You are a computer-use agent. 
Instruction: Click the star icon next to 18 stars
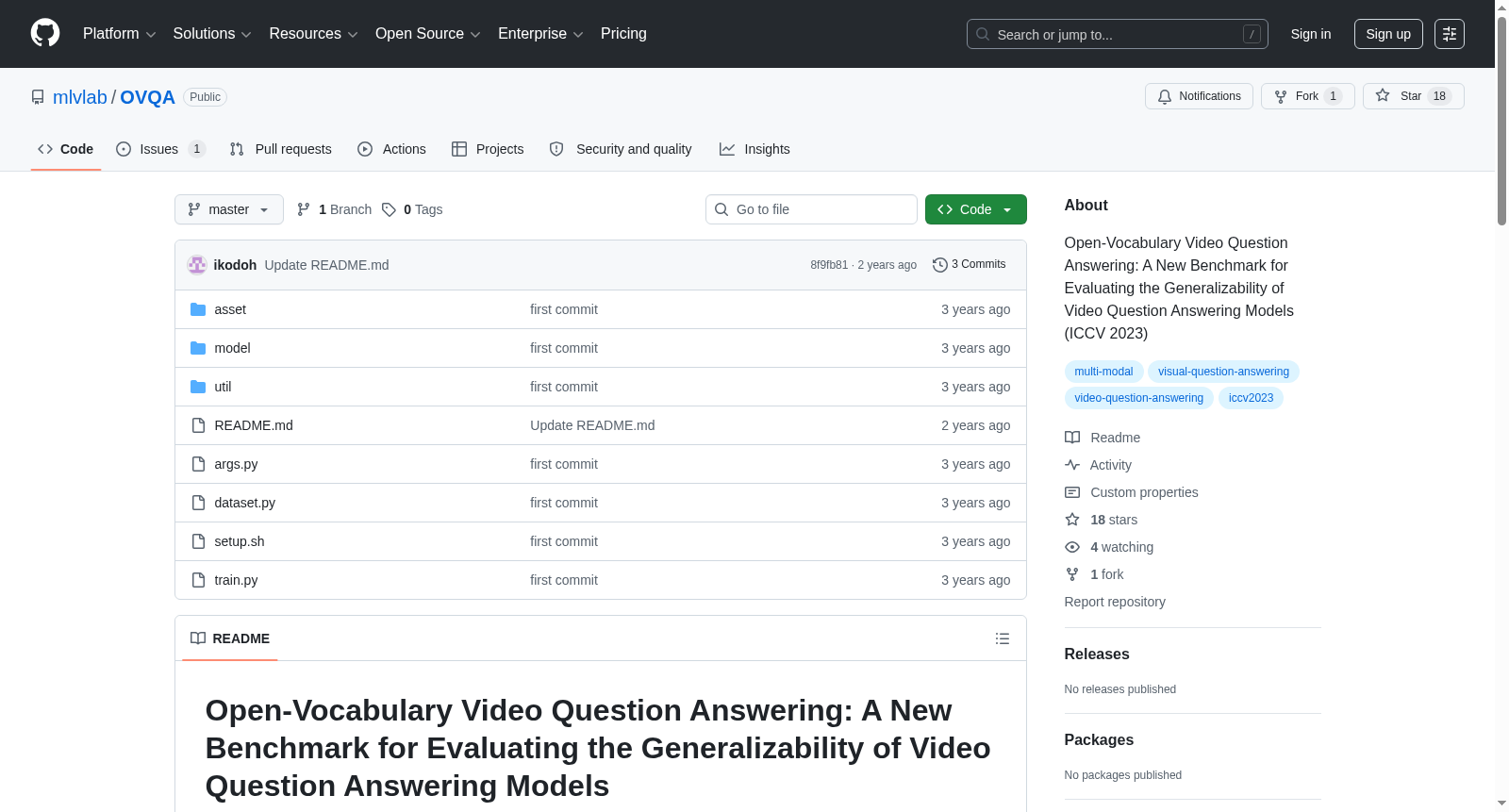1072,520
